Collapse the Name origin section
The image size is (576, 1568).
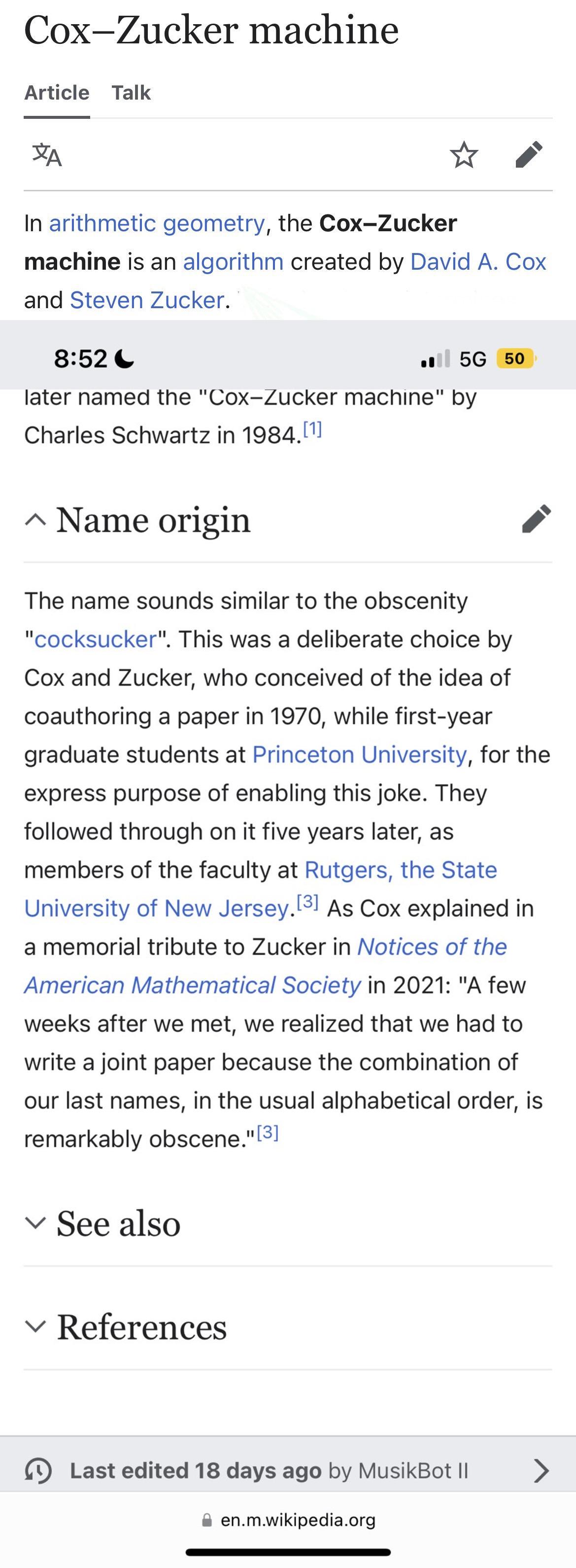pos(35,520)
